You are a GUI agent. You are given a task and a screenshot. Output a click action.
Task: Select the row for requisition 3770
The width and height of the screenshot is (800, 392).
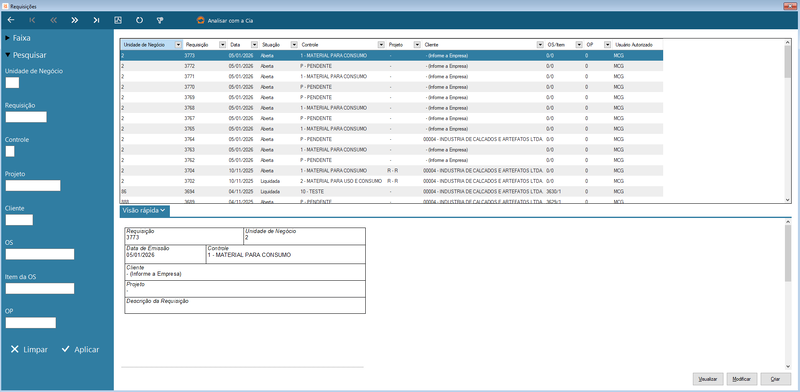392,87
